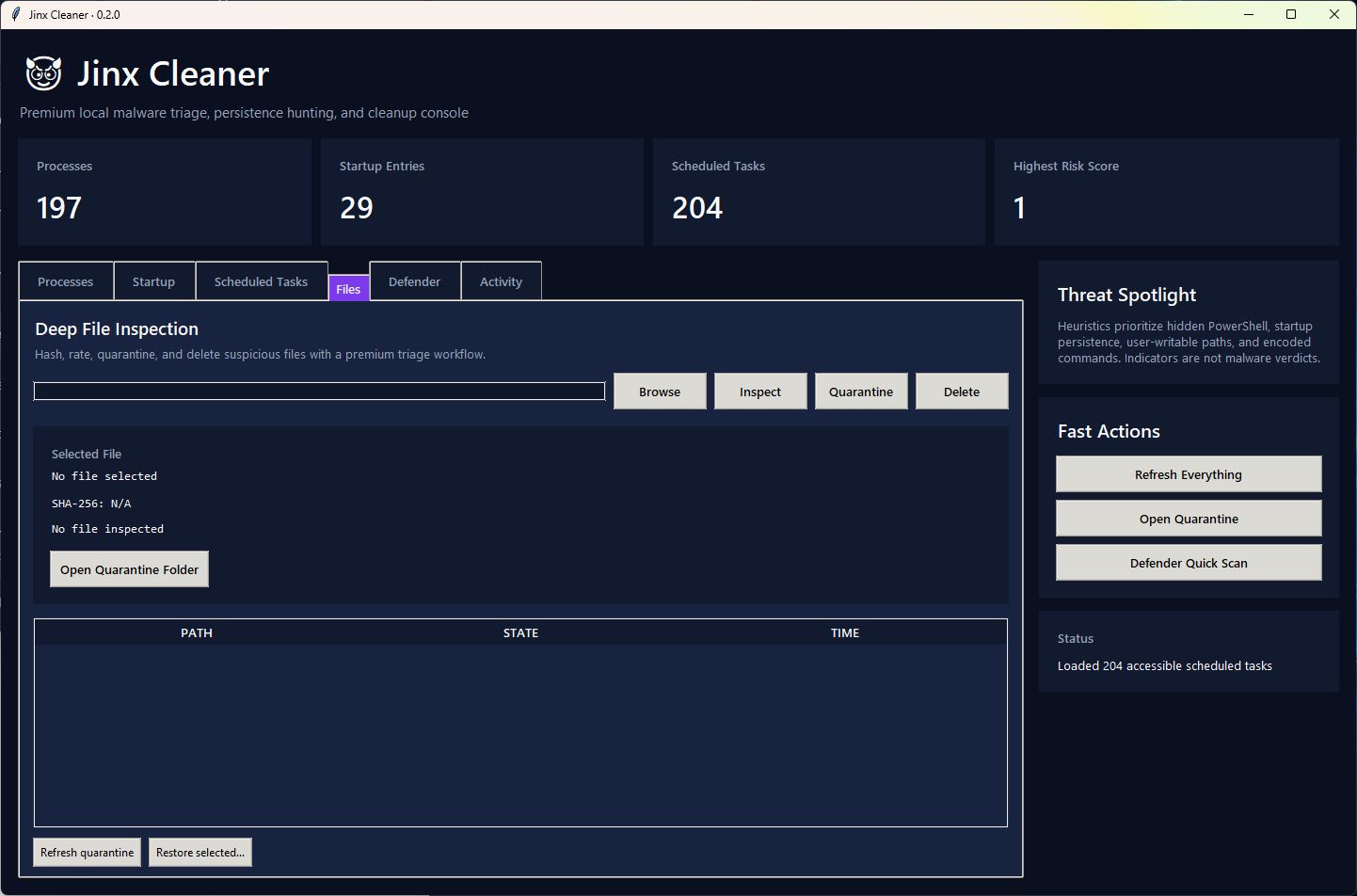
Task: Click the Processes count 197
Action: pos(58,208)
